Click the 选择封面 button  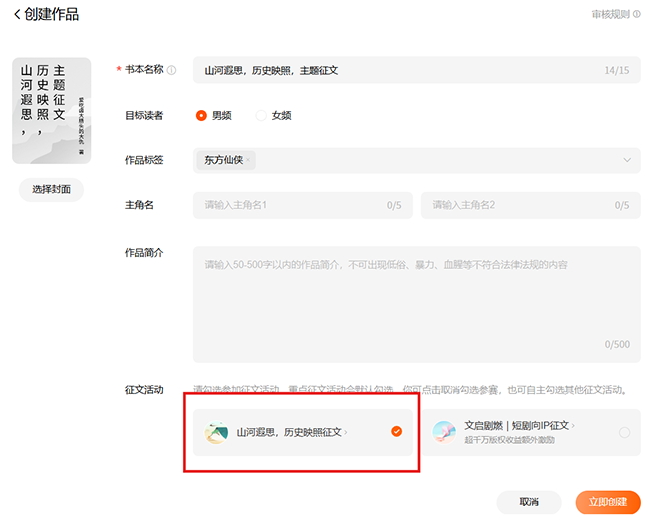(51, 190)
